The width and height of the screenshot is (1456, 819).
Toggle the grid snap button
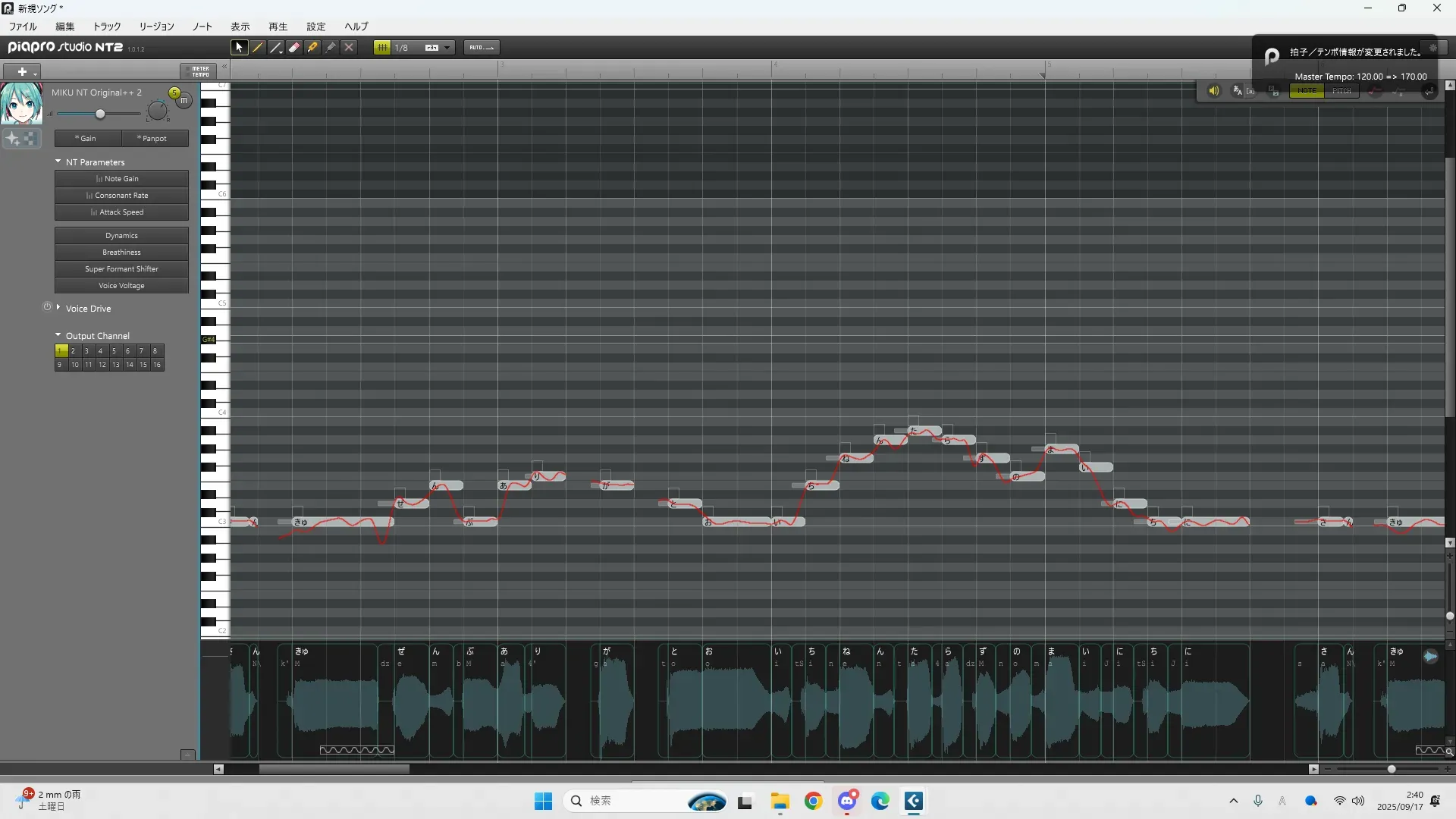(x=382, y=47)
